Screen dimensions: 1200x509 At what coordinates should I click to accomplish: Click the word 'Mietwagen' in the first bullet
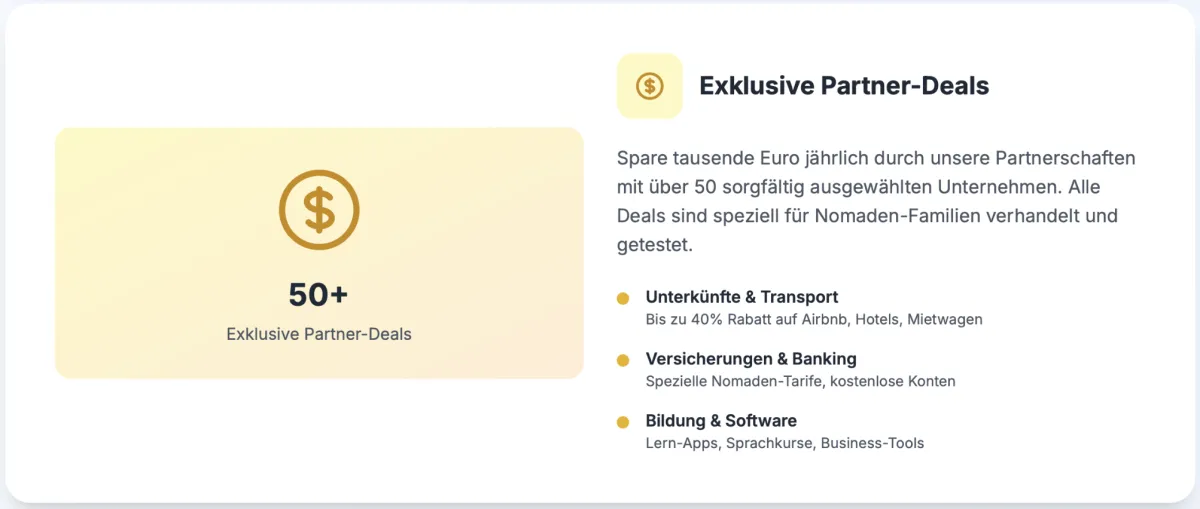[945, 320]
